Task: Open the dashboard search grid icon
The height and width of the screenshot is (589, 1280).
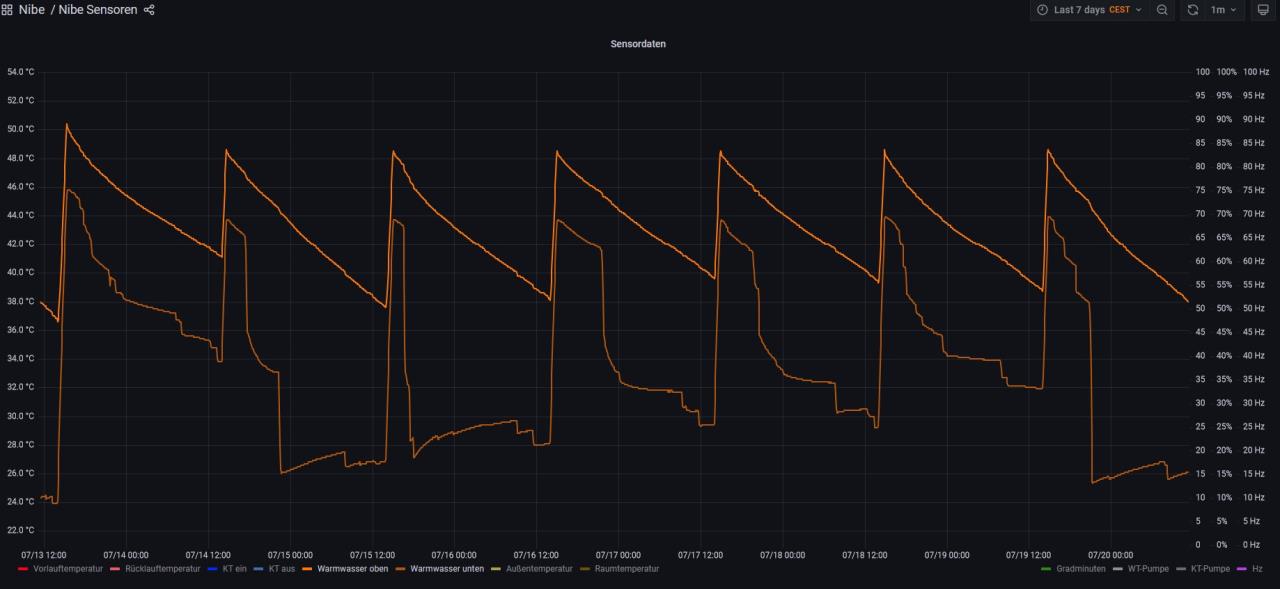Action: [7, 10]
